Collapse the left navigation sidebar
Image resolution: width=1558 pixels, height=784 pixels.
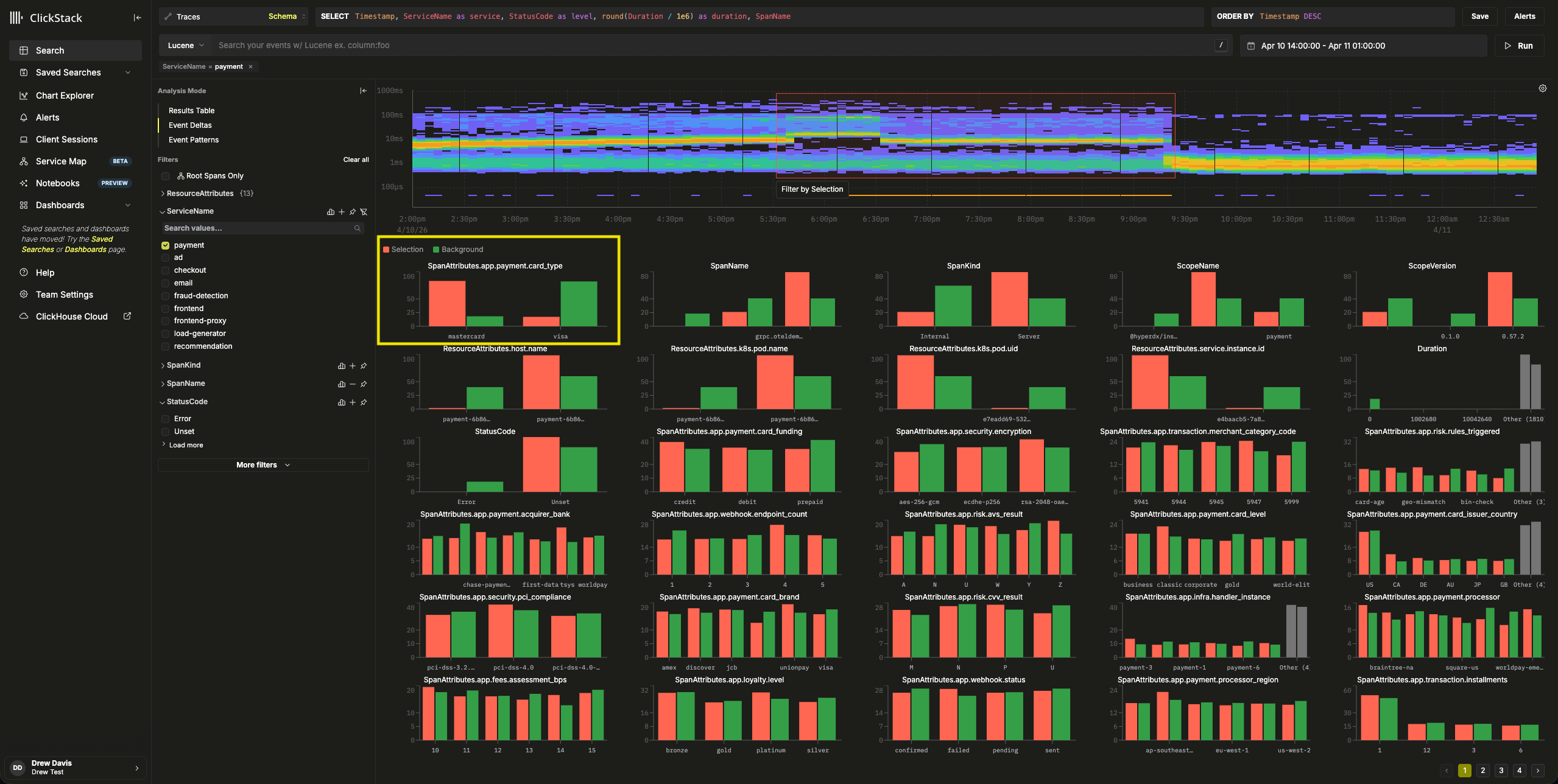click(137, 18)
